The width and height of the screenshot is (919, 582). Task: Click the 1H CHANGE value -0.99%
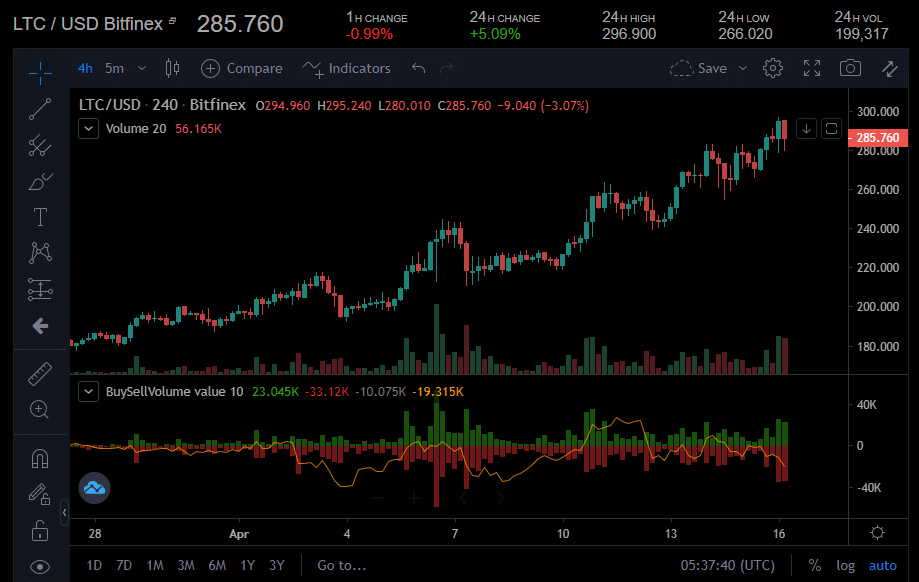(369, 34)
